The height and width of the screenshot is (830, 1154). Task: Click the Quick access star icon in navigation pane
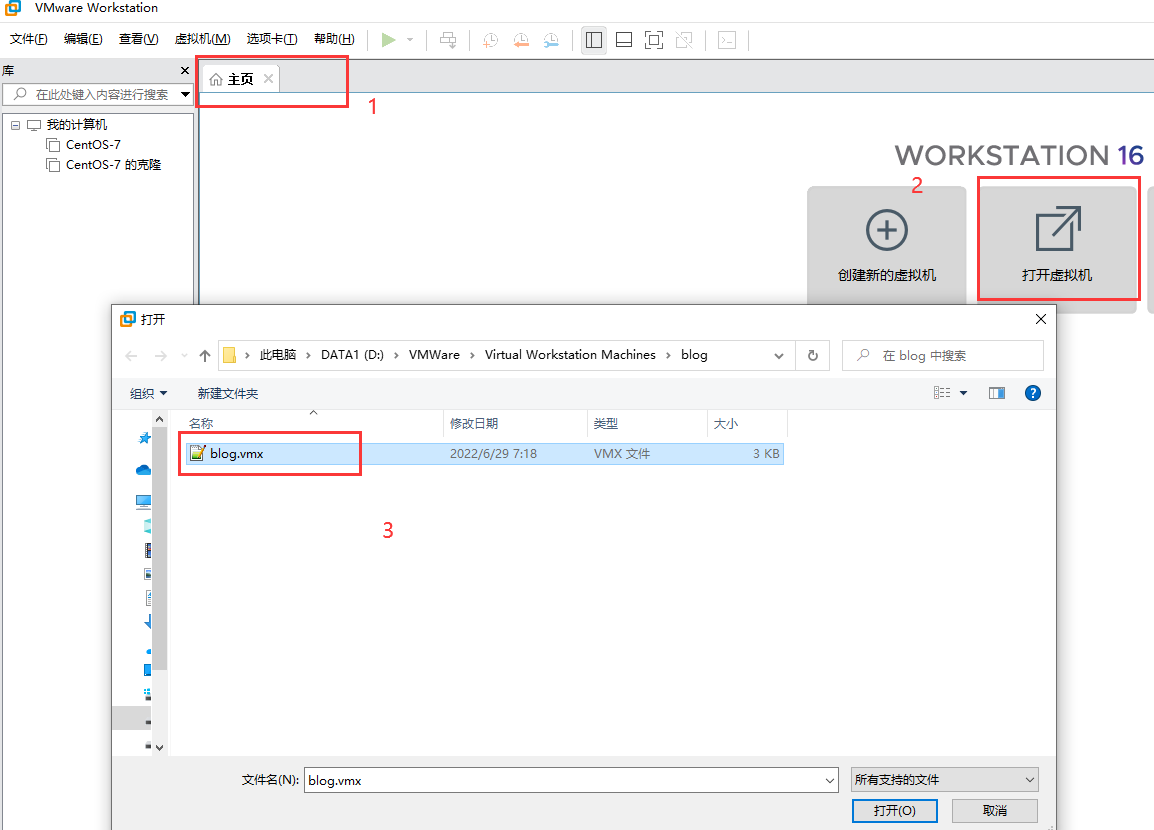tap(144, 438)
